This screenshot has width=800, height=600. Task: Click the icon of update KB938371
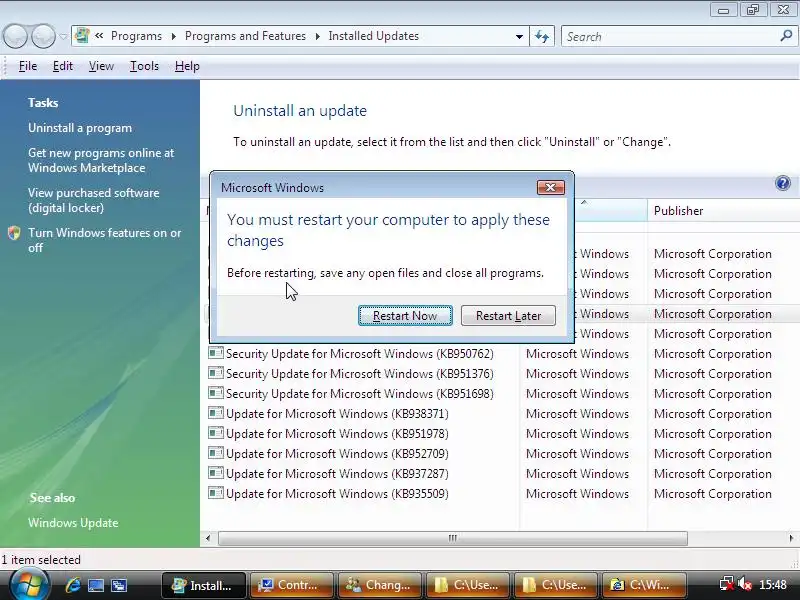[216, 412]
